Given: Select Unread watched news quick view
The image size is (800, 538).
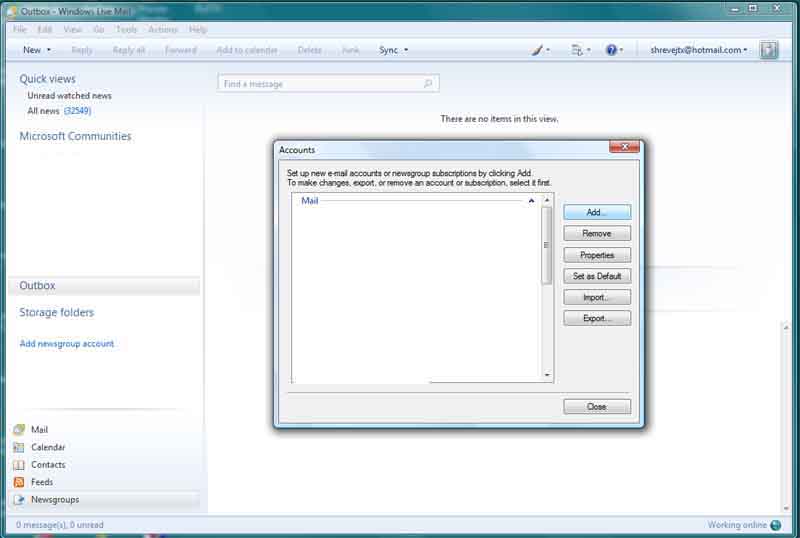Looking at the screenshot, I should tap(69, 95).
